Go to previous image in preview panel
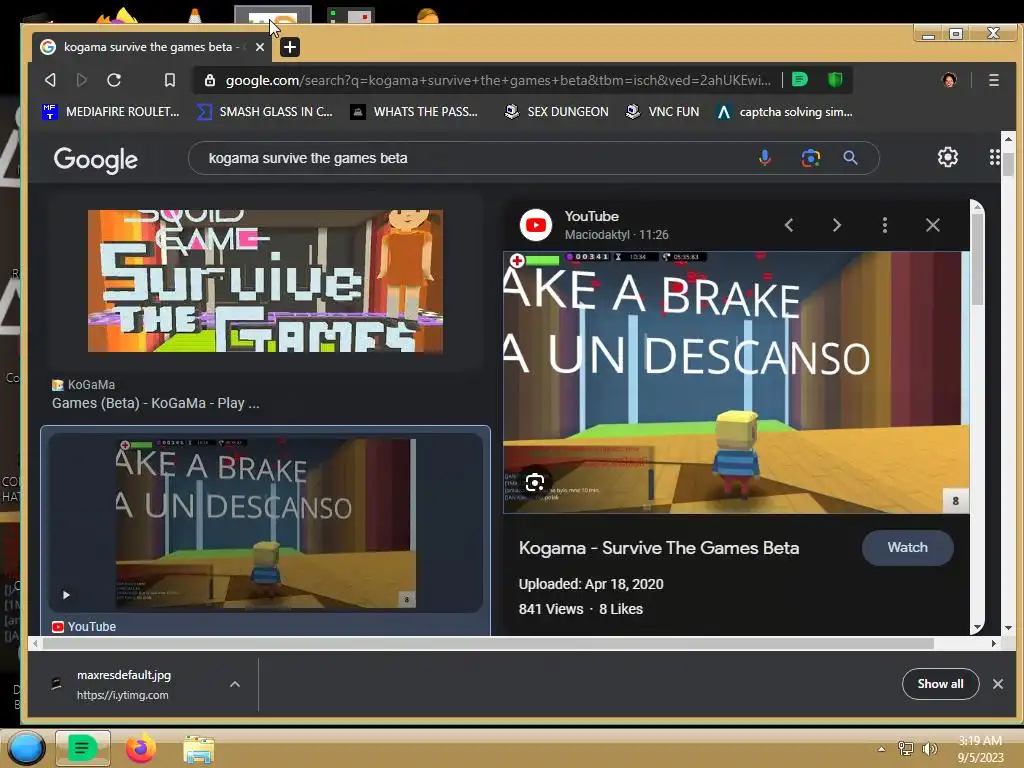Viewport: 1024px width, 768px height. [789, 225]
